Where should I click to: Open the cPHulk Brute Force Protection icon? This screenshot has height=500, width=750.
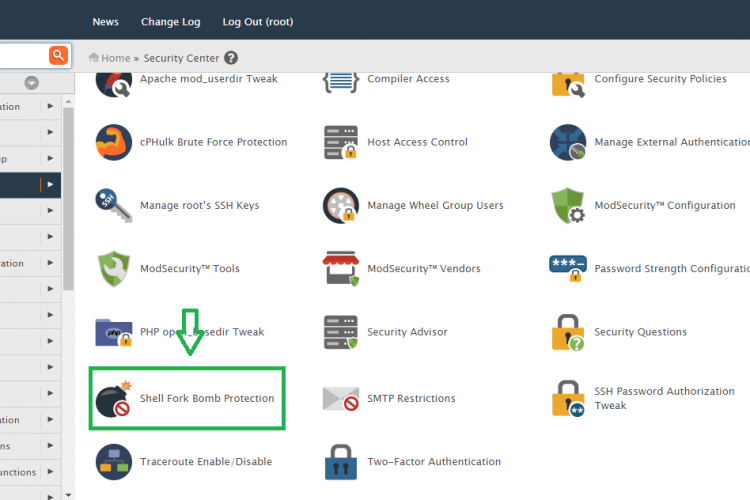click(x=114, y=142)
